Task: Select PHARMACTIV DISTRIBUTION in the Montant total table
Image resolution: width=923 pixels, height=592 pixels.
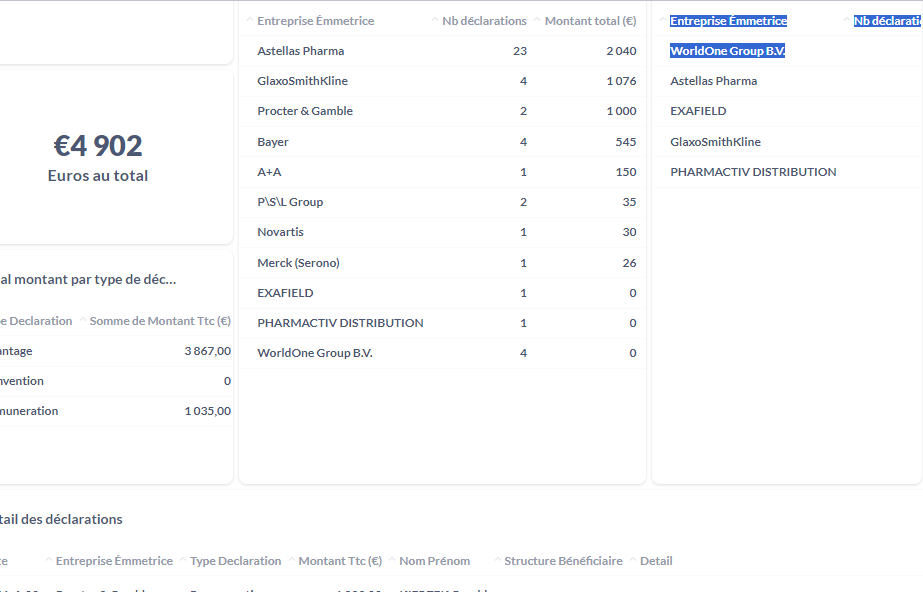Action: tap(442, 322)
